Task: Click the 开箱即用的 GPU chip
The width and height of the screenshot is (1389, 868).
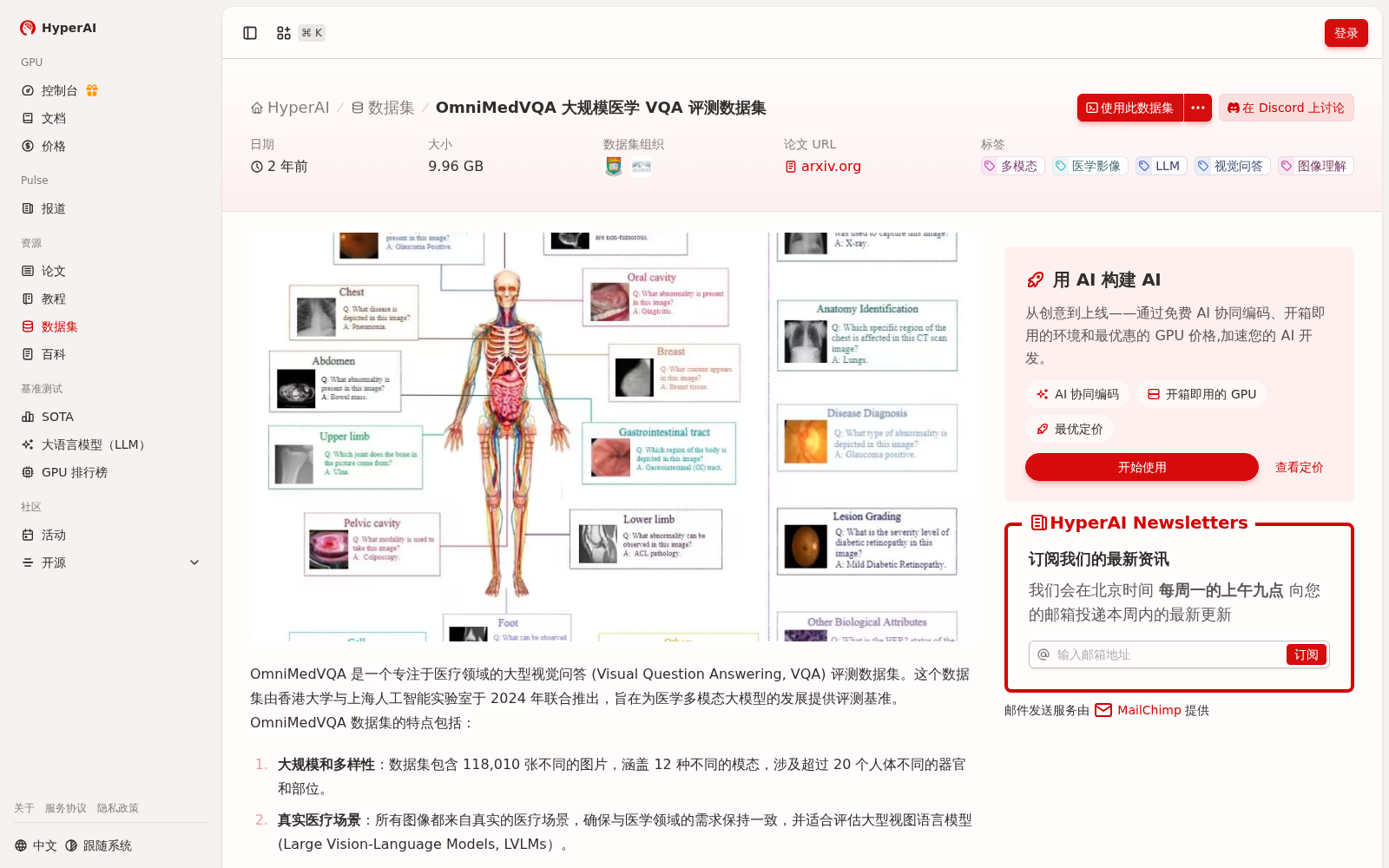Action: (1201, 394)
